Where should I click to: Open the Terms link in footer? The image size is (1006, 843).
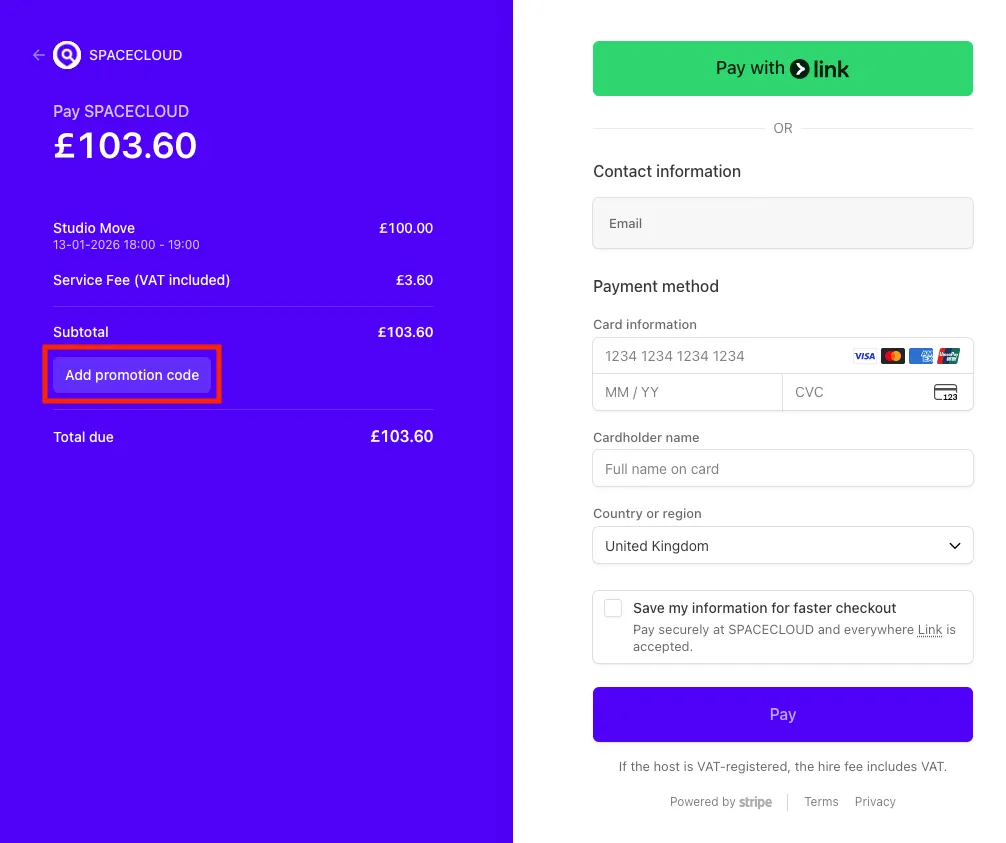[821, 802]
